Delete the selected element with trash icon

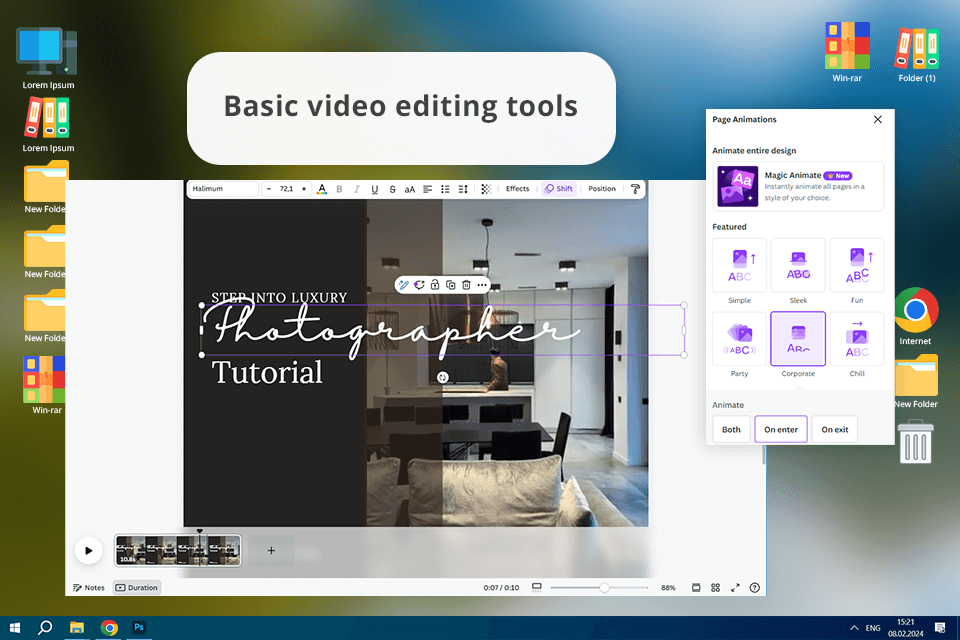coord(466,285)
